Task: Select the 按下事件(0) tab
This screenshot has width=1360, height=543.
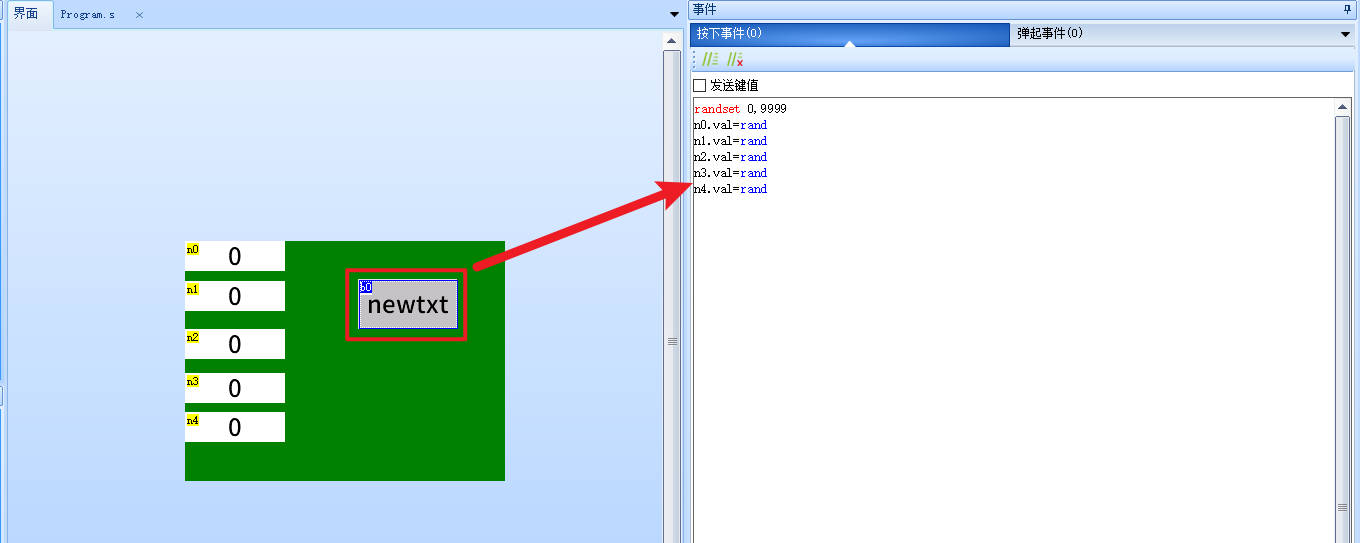Action: tap(730, 34)
